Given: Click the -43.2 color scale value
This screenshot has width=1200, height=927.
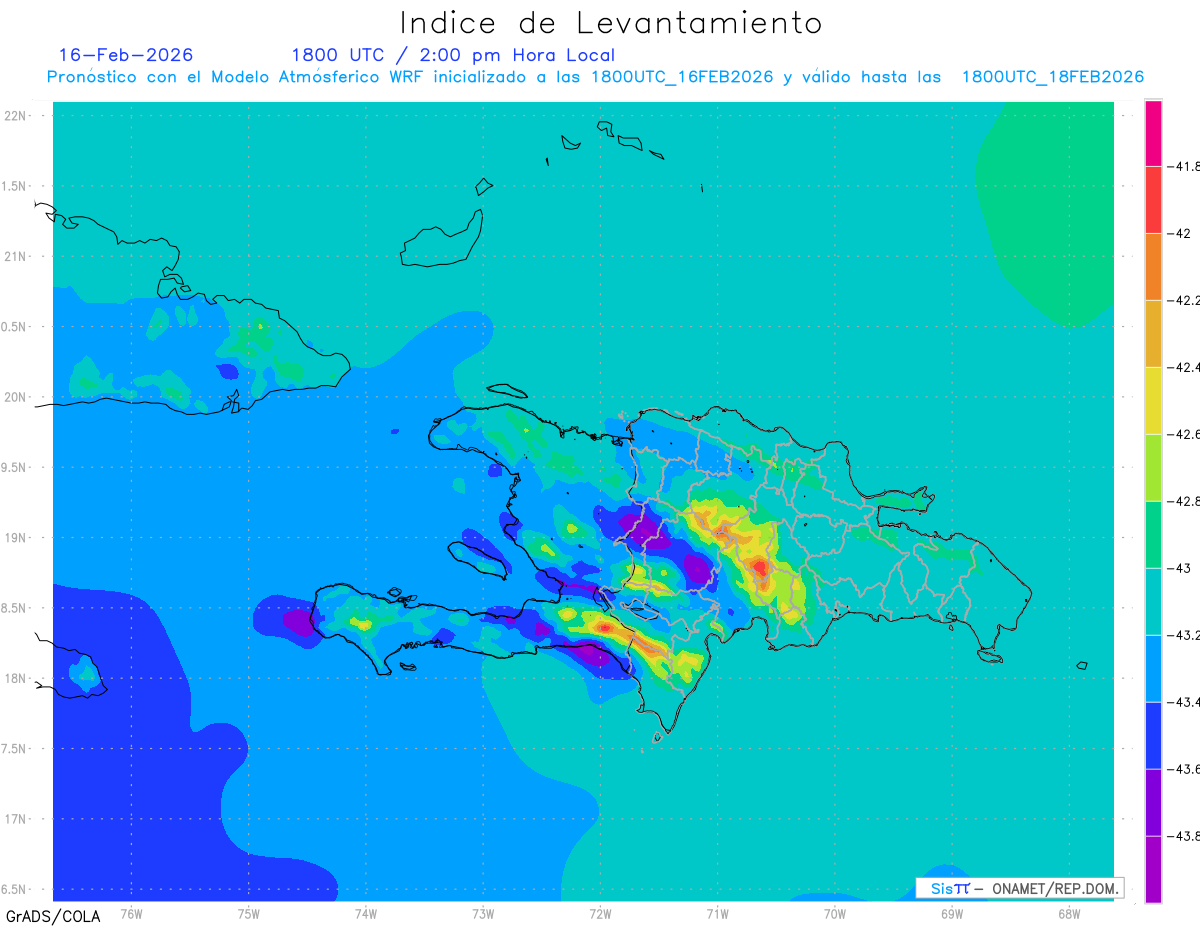Looking at the screenshot, I should point(1183,635).
